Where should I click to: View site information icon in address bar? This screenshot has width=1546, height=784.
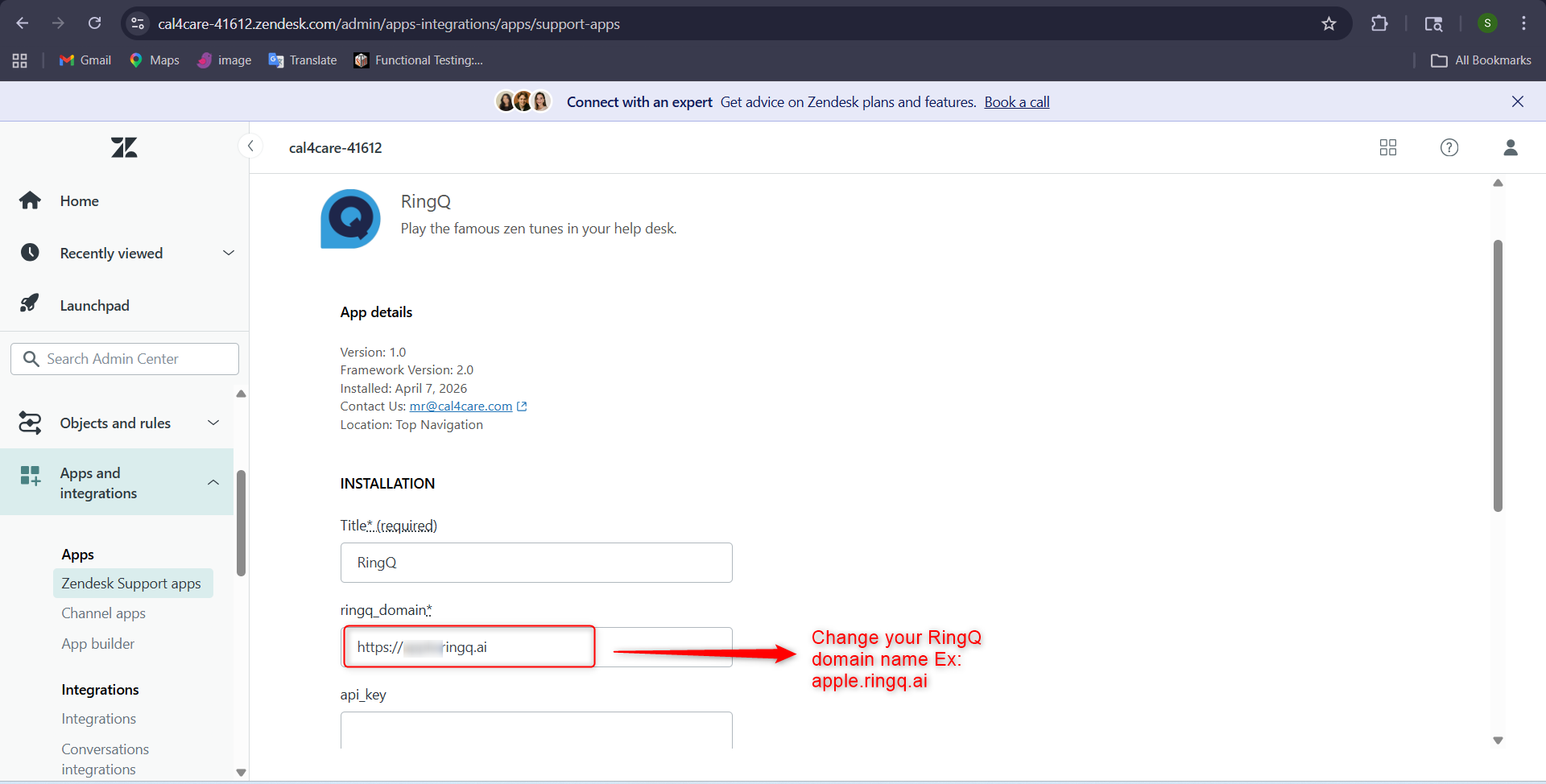138,23
